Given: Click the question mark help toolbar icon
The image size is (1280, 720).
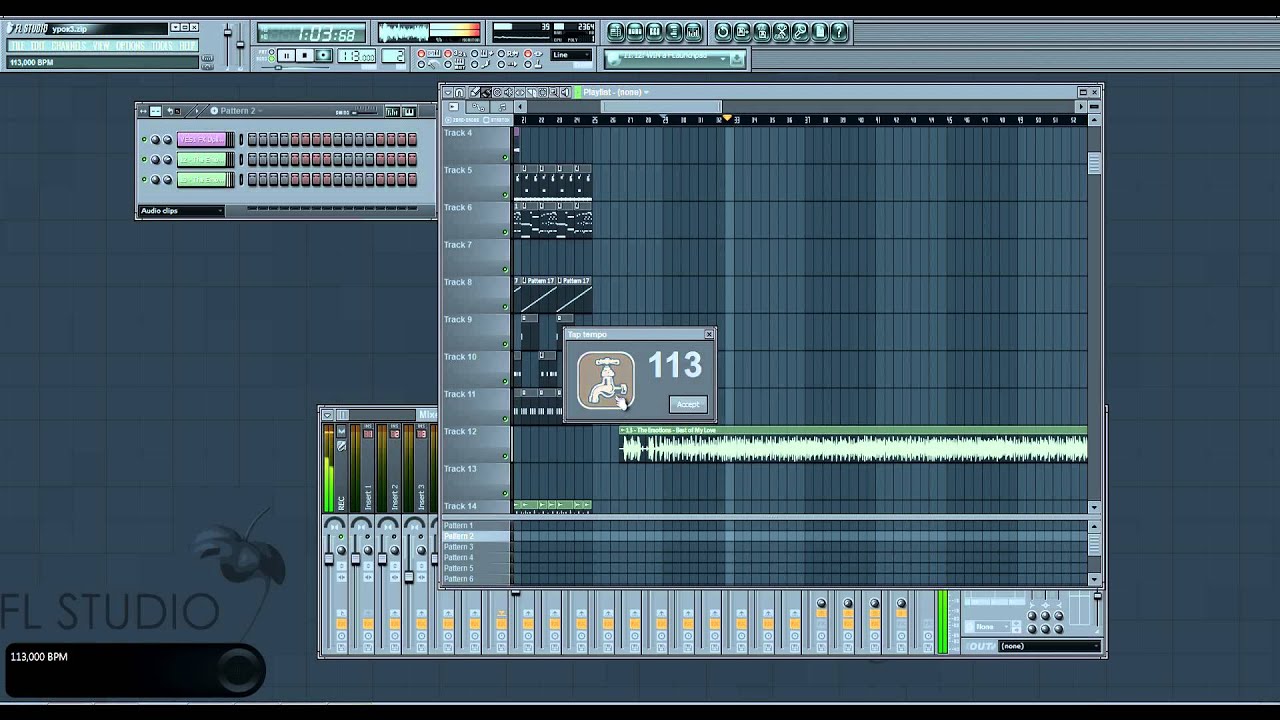Looking at the screenshot, I should [838, 32].
